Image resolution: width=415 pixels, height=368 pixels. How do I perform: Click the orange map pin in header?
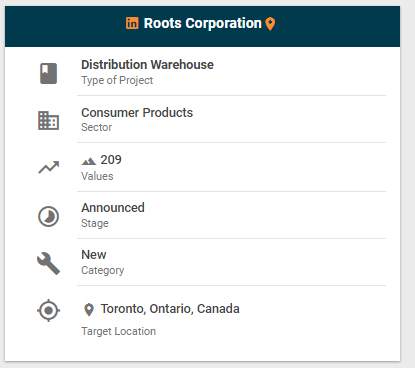pyautogui.click(x=270, y=24)
